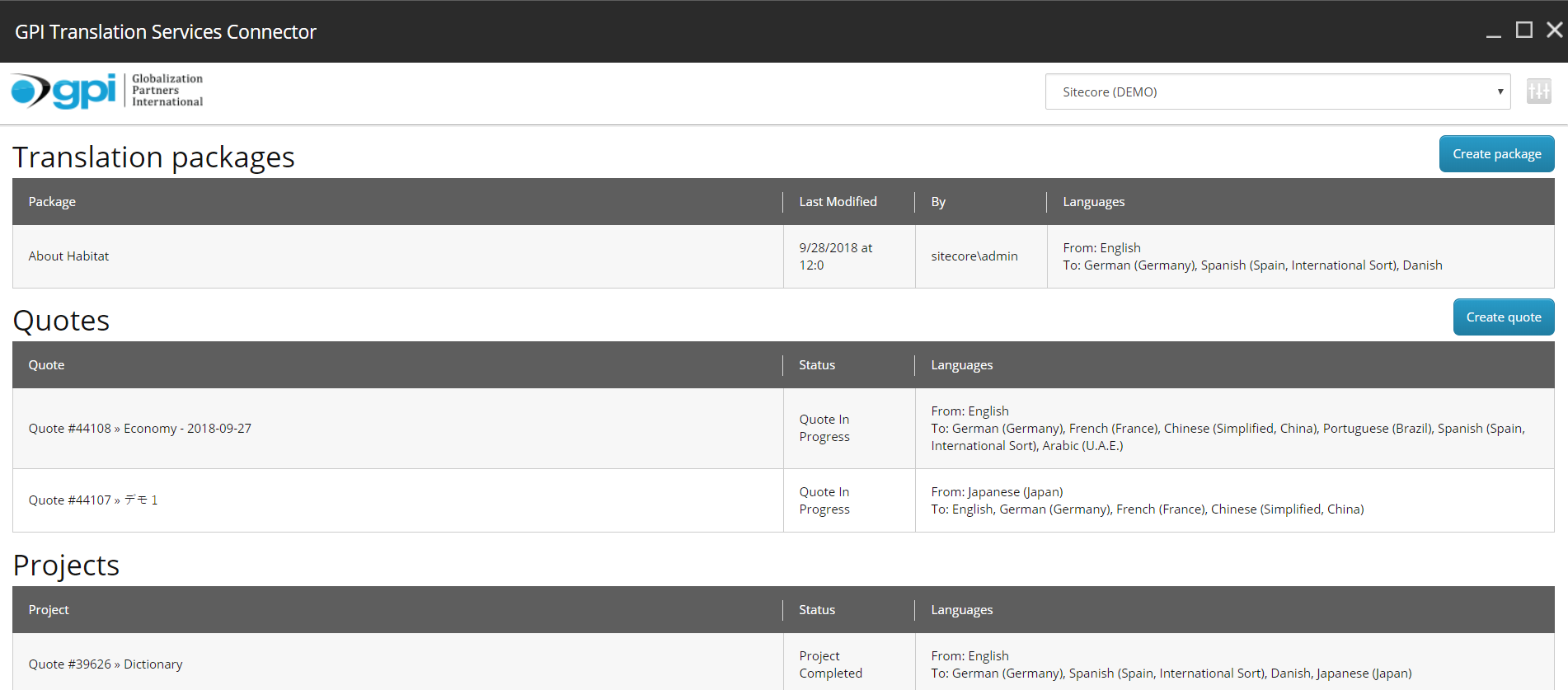Click the Create package button
Viewport: 1568px width, 690px height.
coord(1496,154)
